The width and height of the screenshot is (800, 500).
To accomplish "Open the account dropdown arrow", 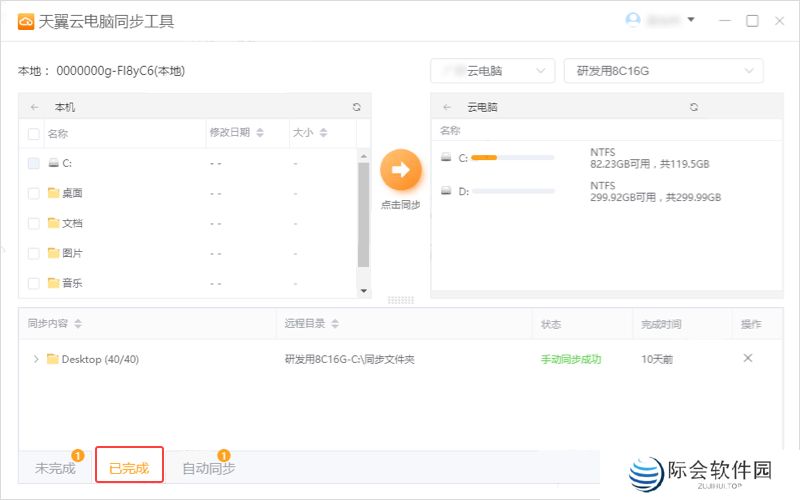I will [691, 20].
